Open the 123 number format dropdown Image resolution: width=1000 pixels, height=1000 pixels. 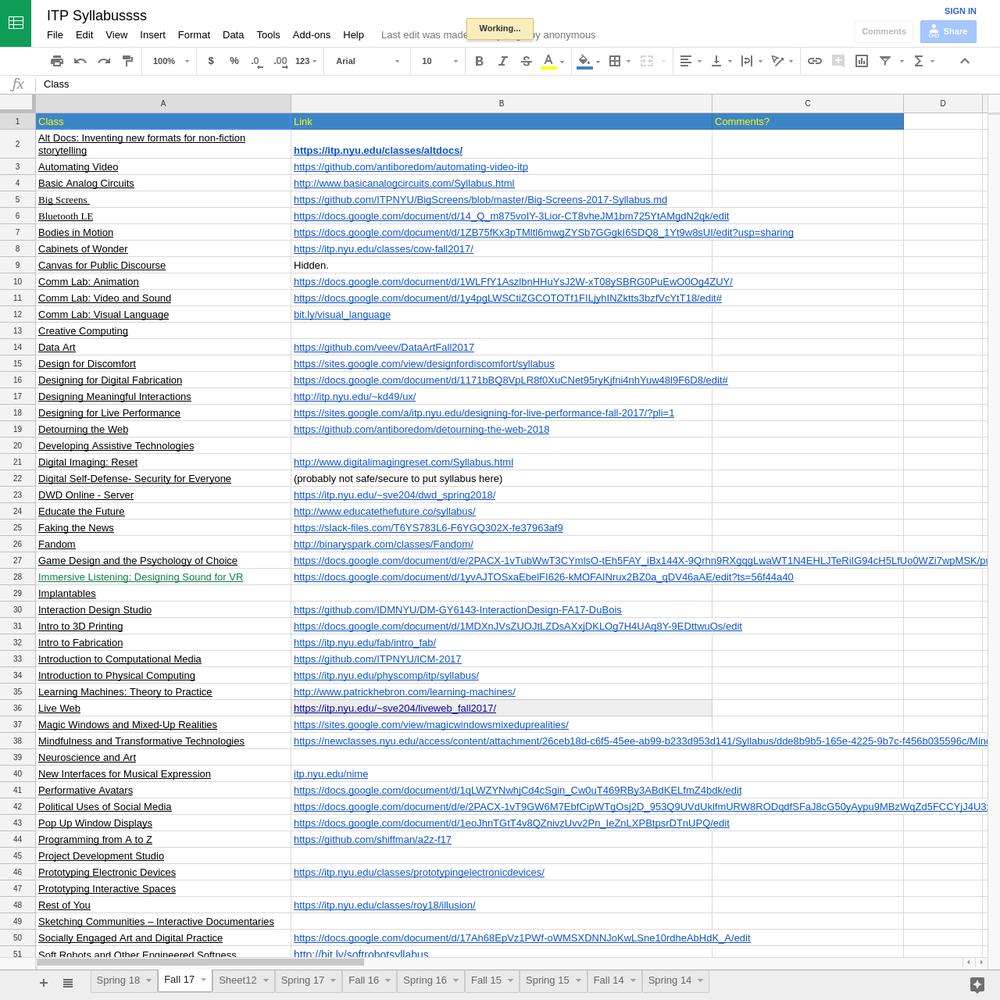click(305, 61)
